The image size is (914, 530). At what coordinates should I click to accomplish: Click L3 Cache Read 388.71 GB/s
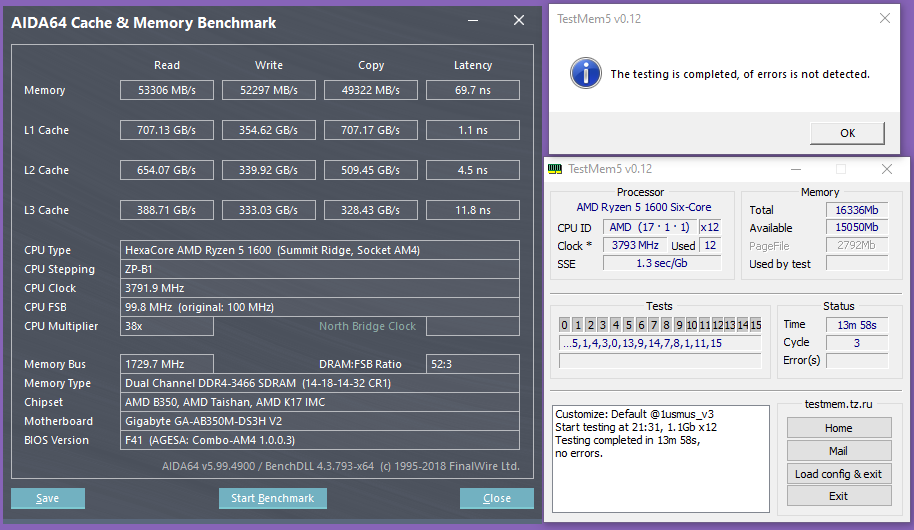167,210
